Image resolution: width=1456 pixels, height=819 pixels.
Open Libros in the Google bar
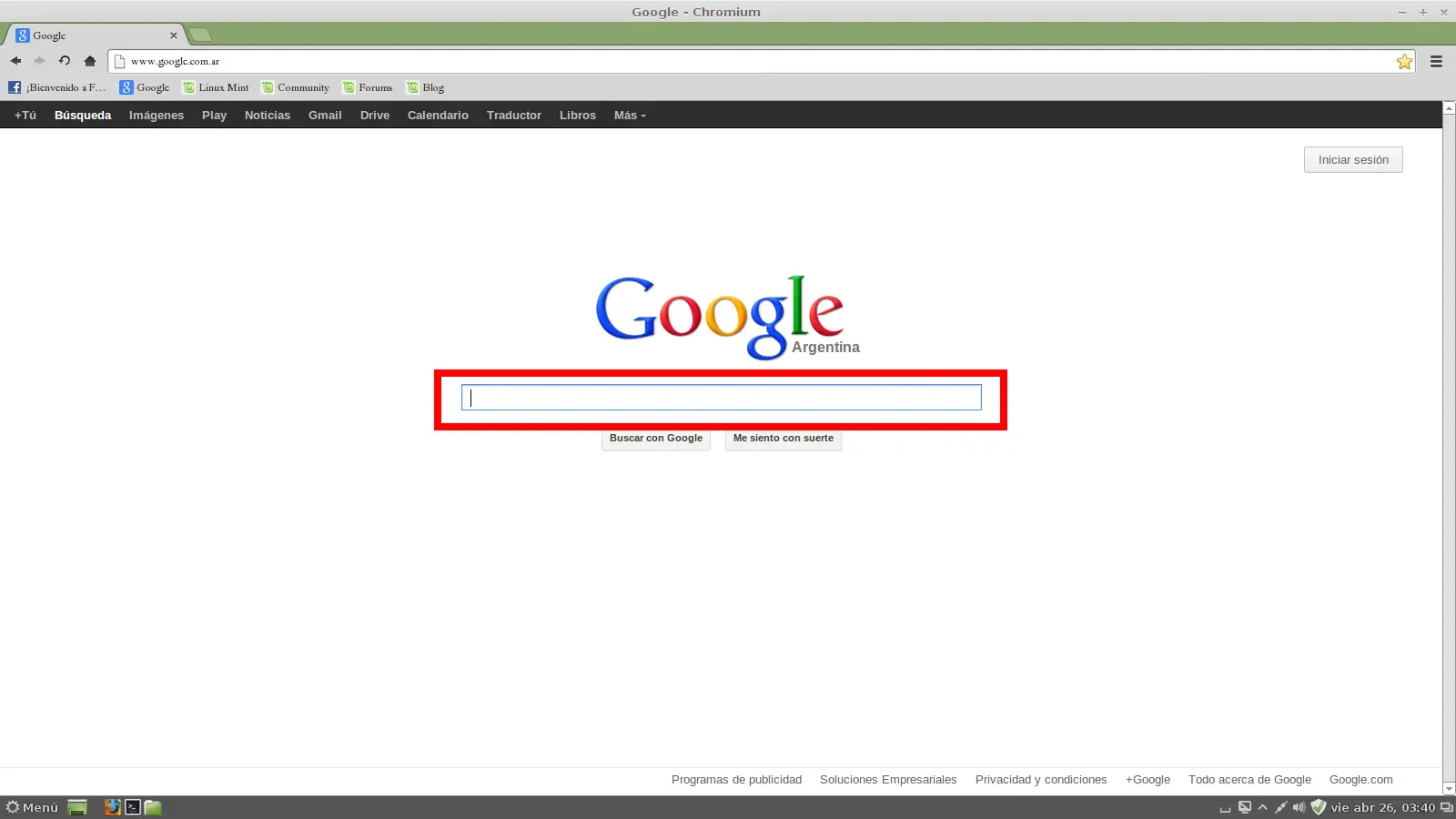(x=578, y=116)
